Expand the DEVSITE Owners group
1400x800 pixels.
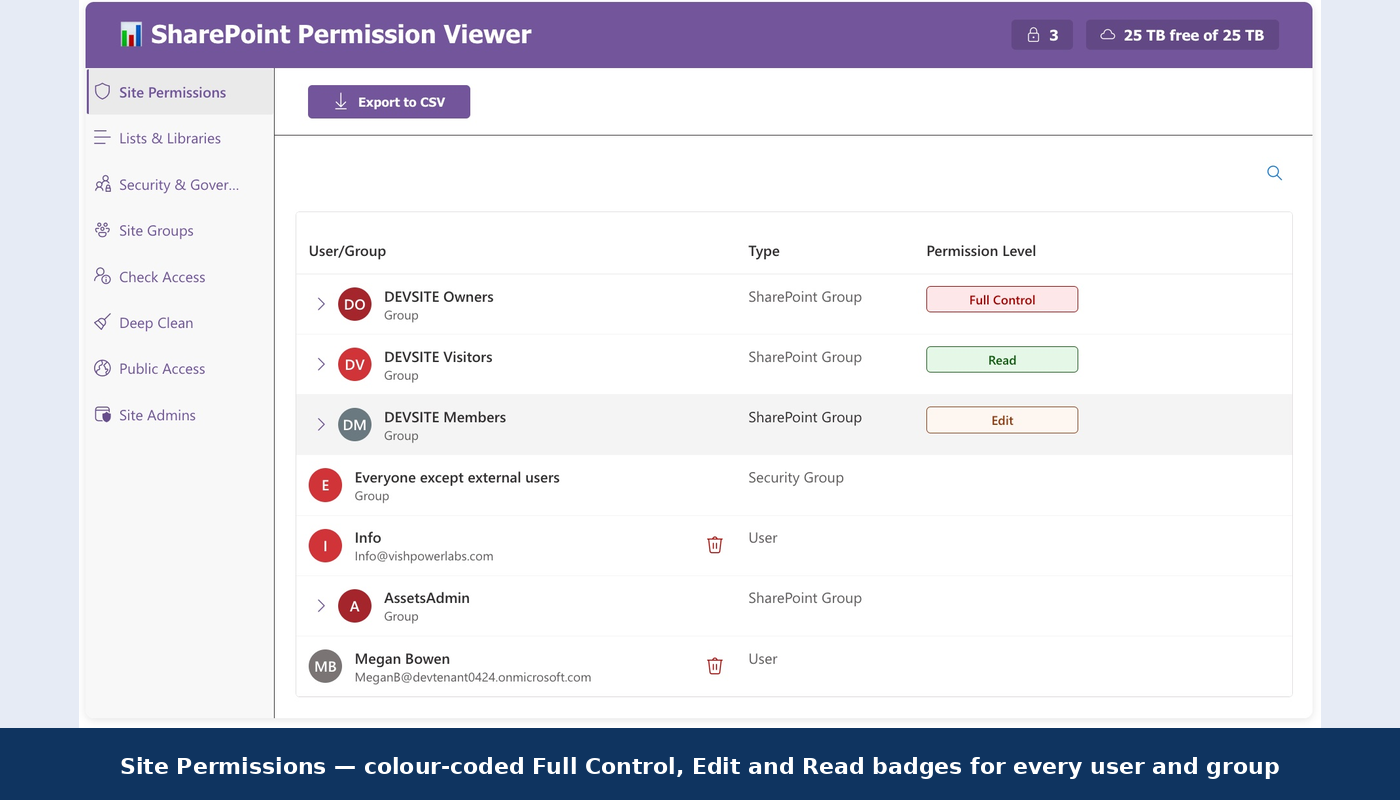point(321,304)
